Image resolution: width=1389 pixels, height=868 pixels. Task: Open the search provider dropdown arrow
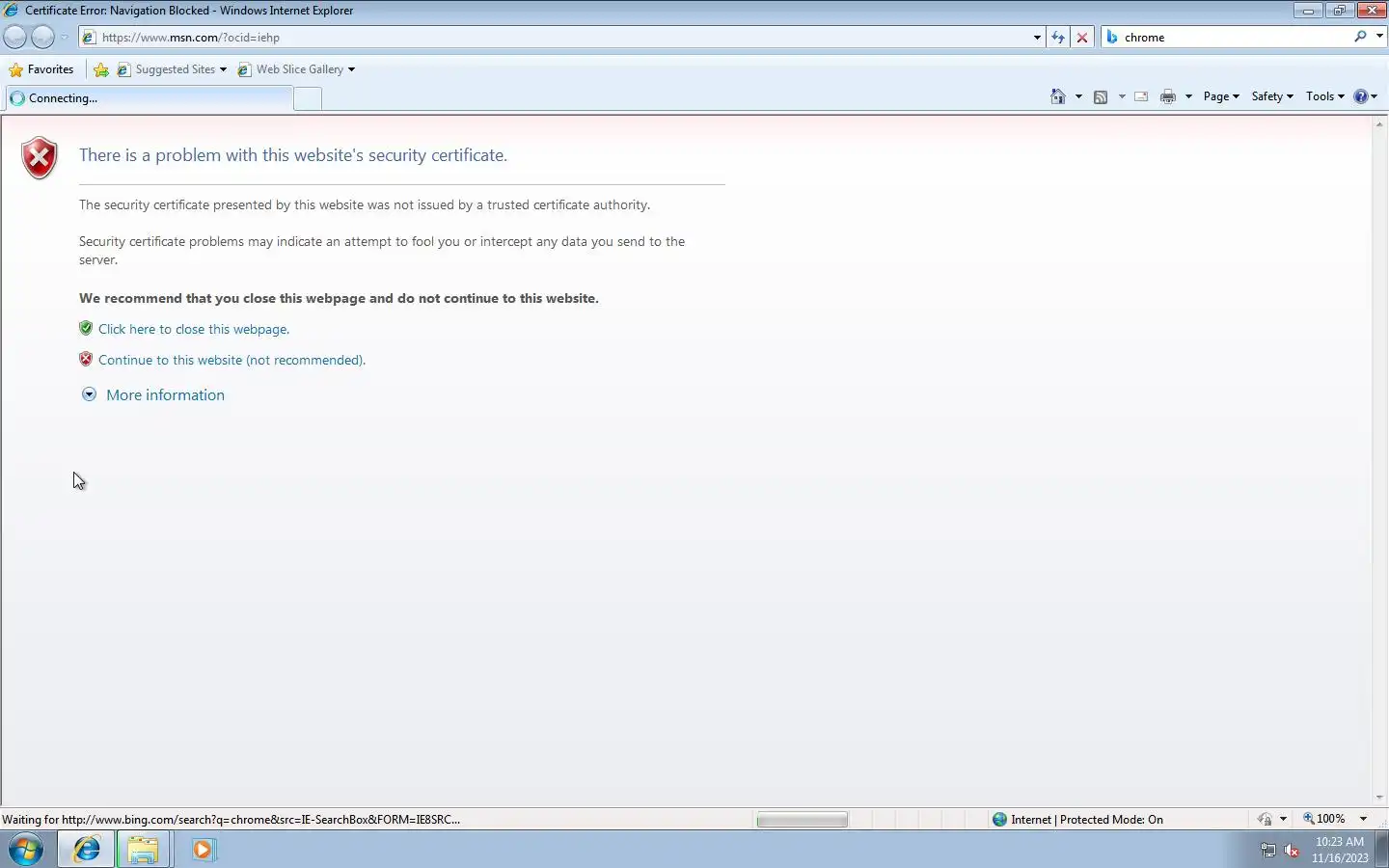click(1379, 37)
